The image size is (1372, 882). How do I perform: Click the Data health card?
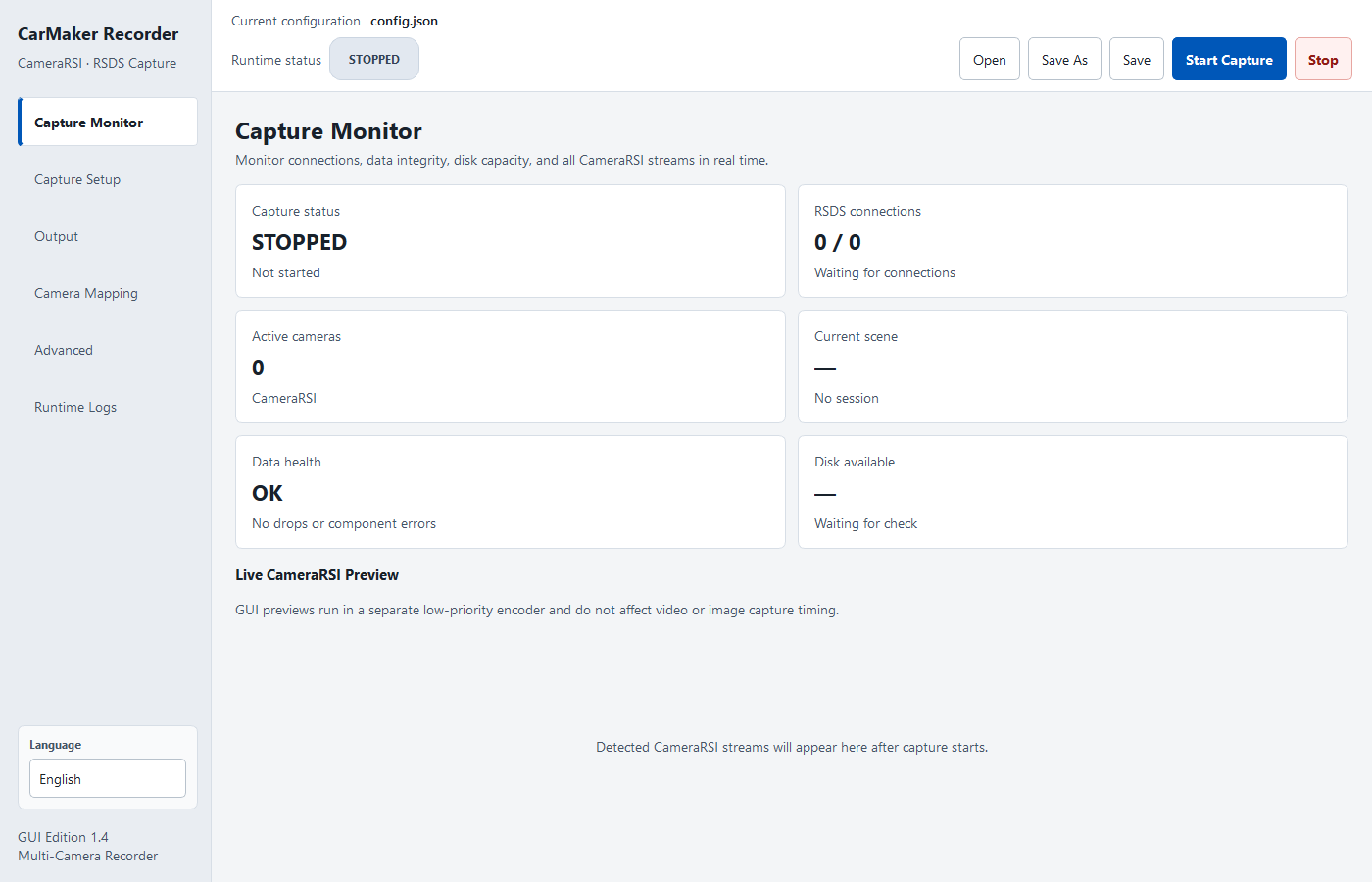(x=511, y=492)
